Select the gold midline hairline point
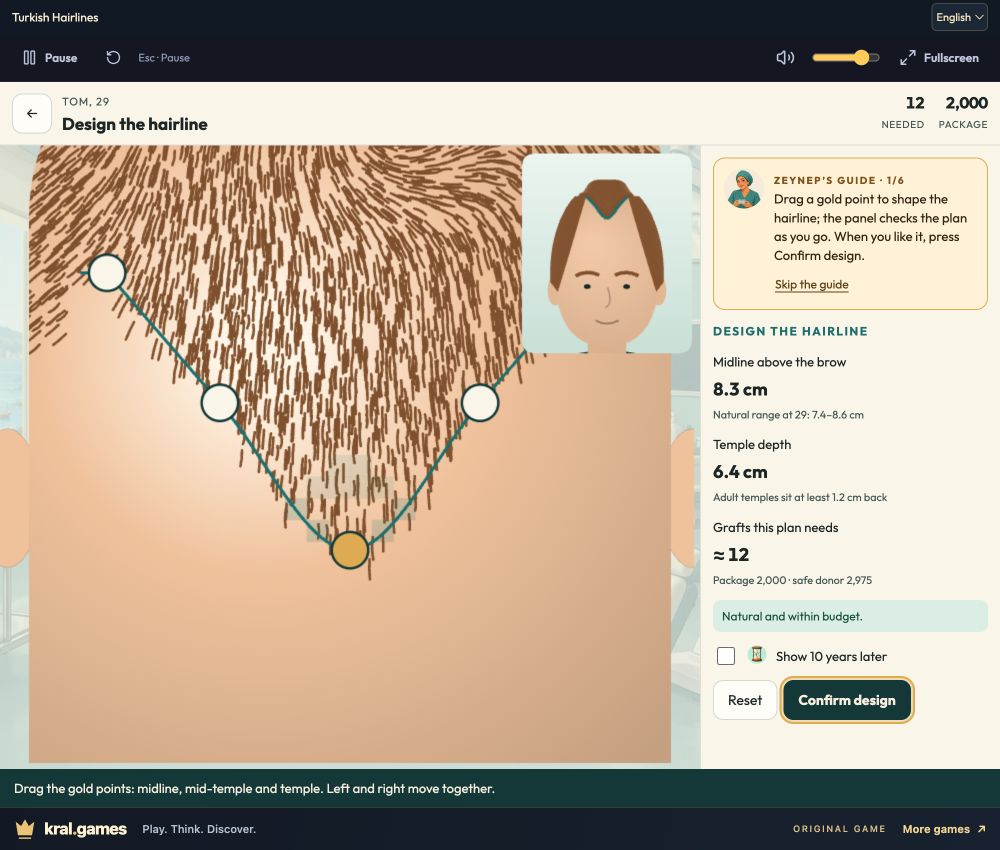 pyautogui.click(x=349, y=550)
